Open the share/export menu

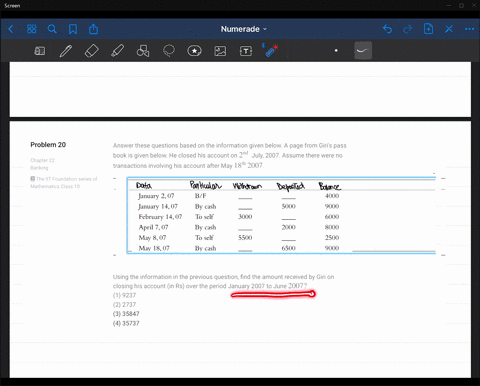click(93, 29)
